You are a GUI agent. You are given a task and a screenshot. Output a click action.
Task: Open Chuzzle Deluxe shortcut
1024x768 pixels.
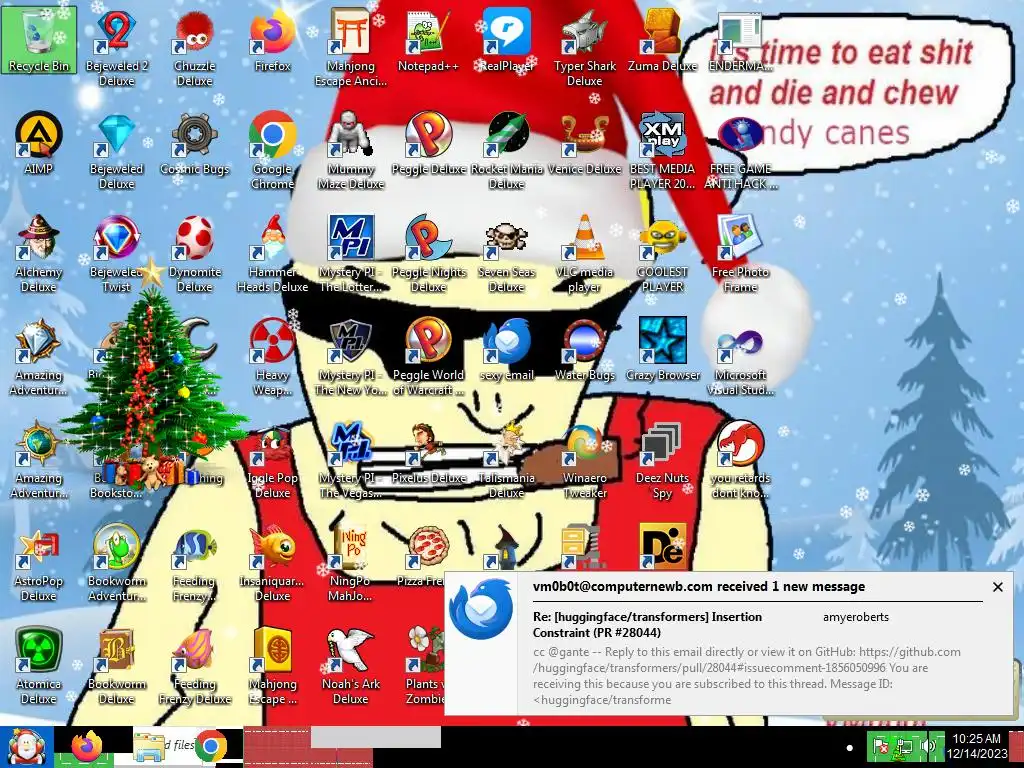coord(195,48)
